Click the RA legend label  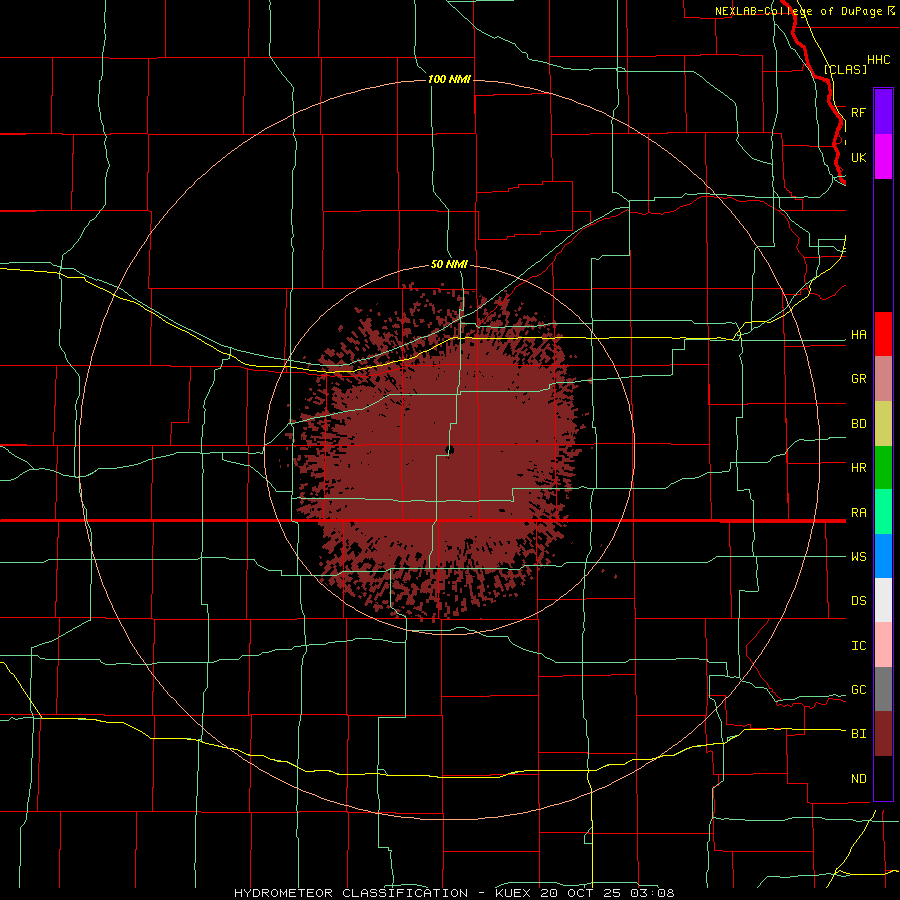(858, 513)
